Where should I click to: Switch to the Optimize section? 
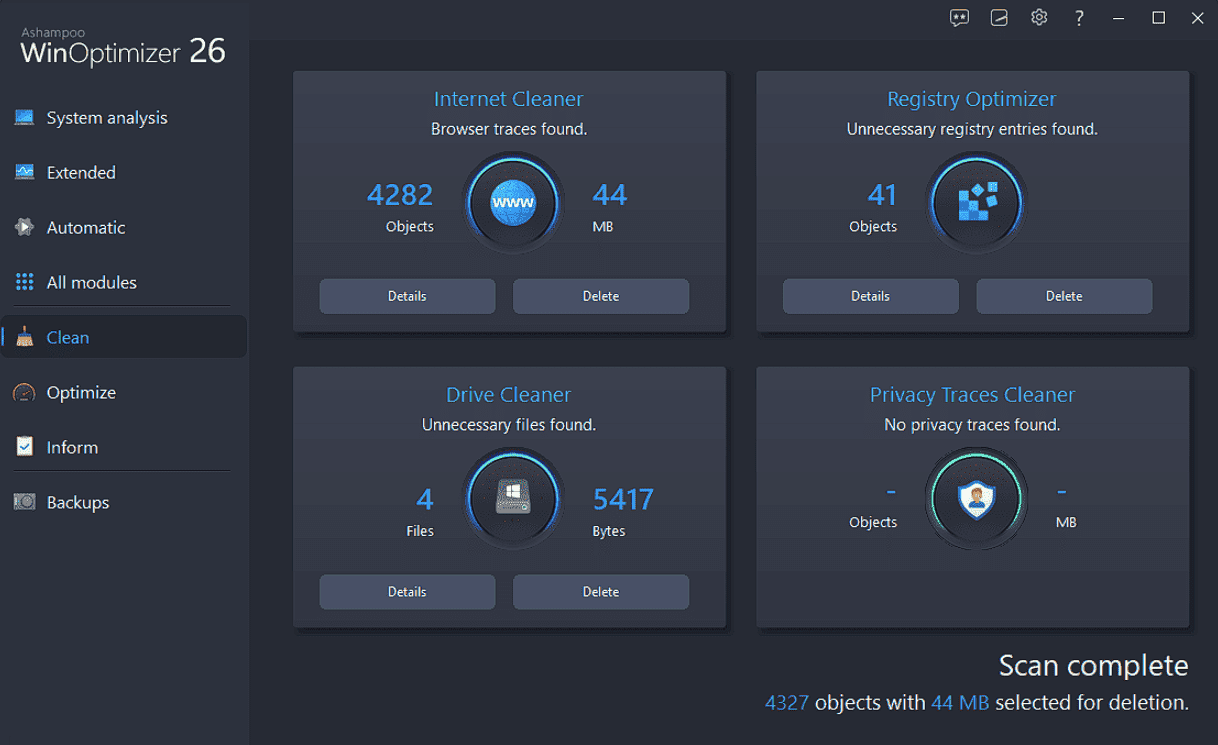click(x=124, y=393)
